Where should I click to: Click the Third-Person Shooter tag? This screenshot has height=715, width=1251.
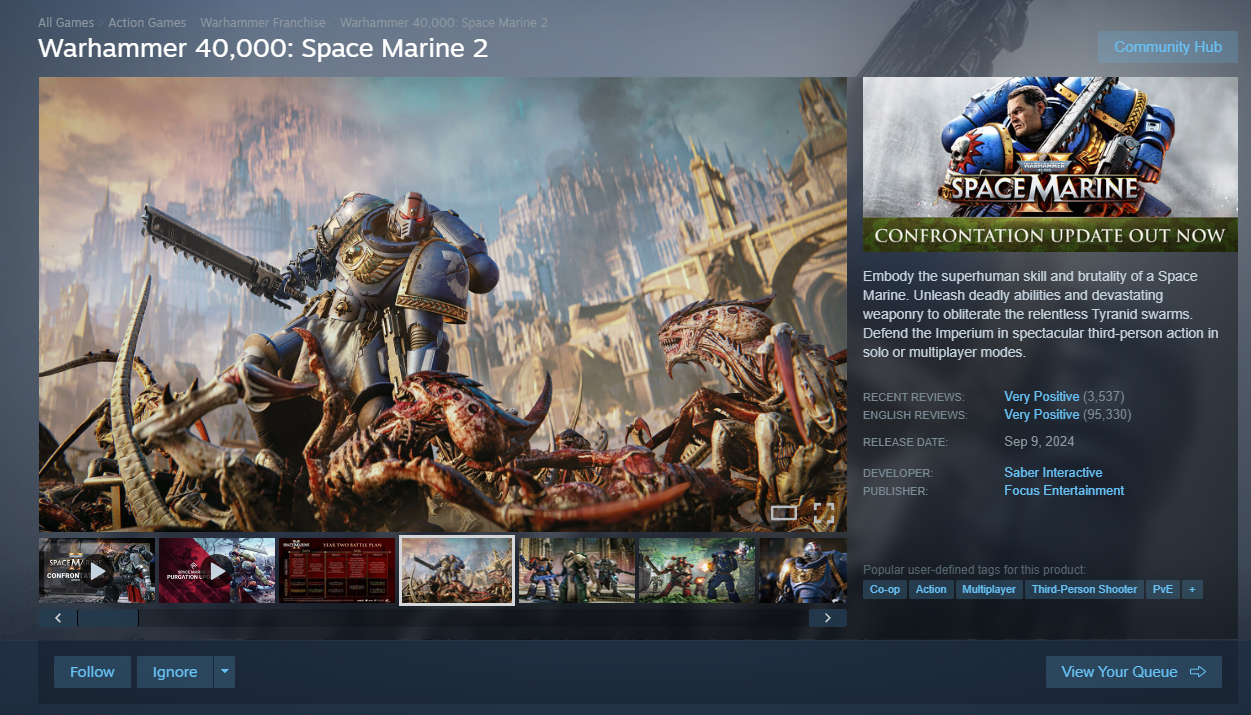pos(1085,590)
